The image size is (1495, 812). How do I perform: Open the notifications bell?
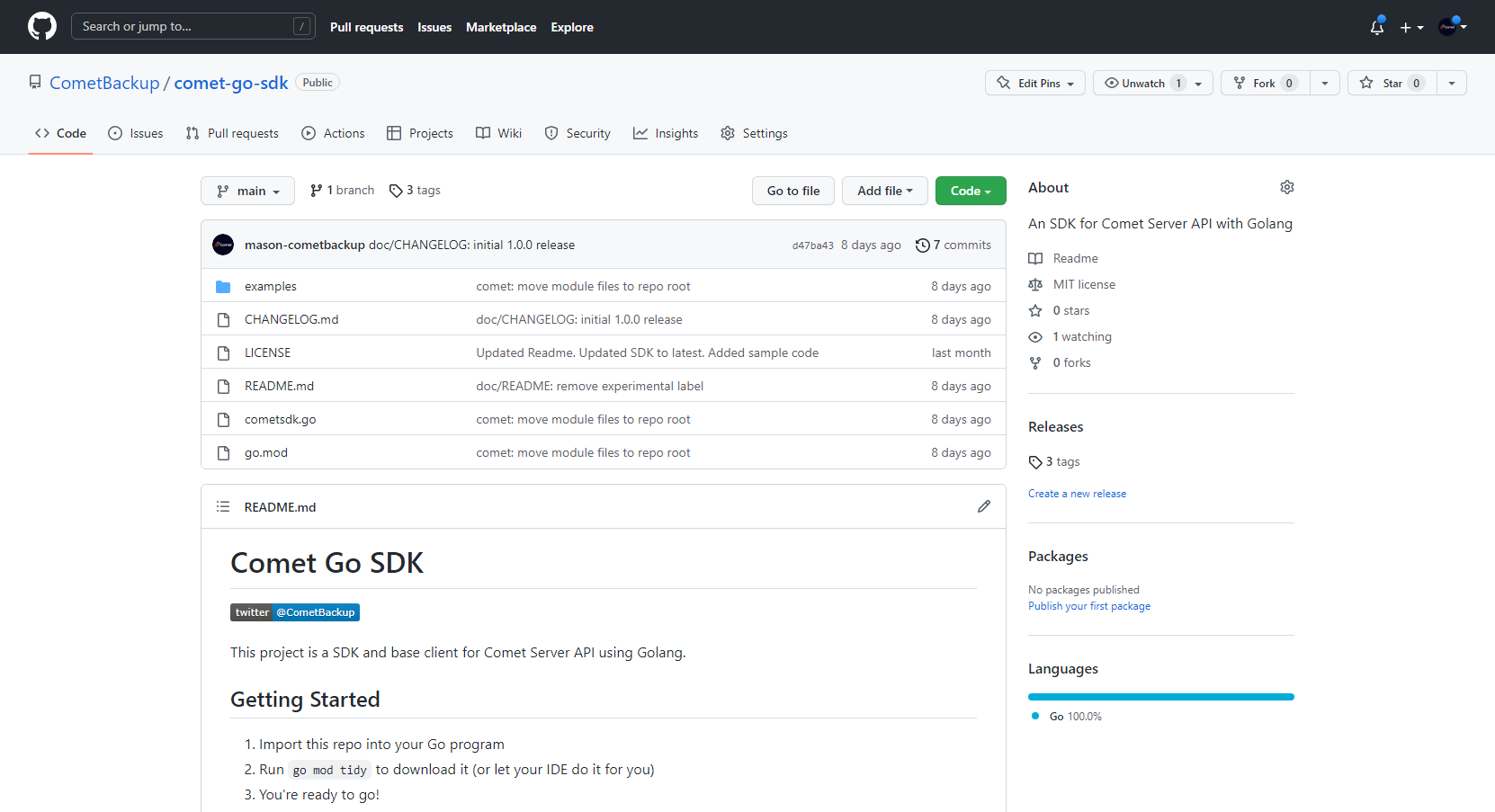click(x=1376, y=27)
